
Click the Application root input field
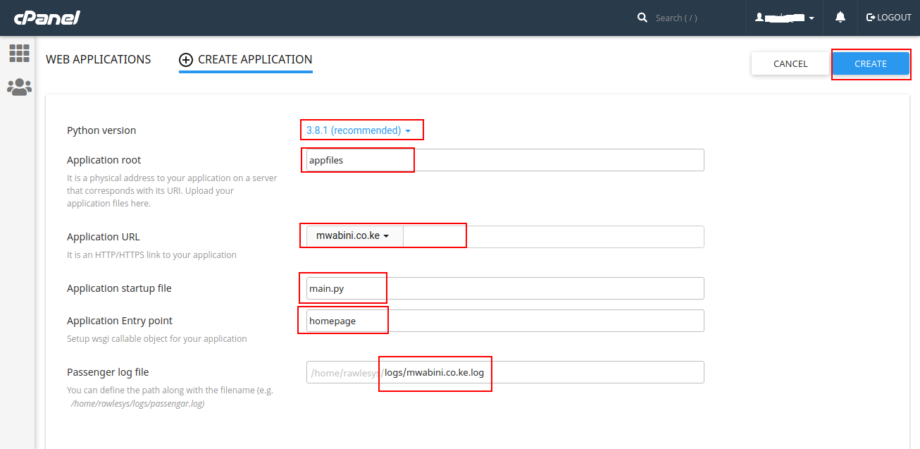click(503, 160)
